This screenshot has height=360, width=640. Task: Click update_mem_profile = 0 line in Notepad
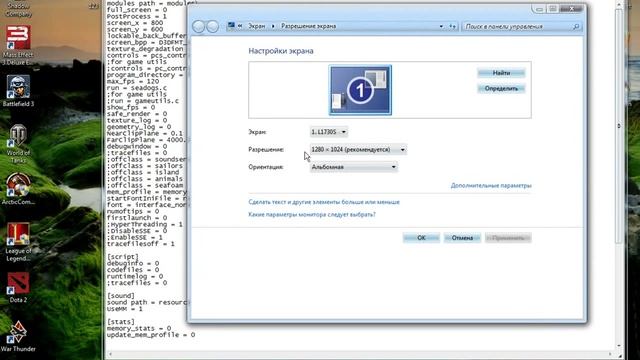pyautogui.click(x=151, y=335)
